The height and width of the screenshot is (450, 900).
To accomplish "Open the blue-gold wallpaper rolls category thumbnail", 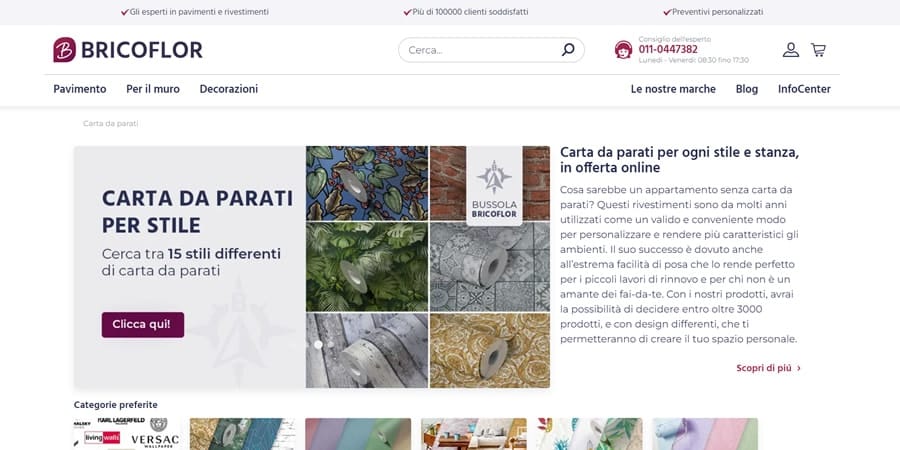I will [242, 434].
